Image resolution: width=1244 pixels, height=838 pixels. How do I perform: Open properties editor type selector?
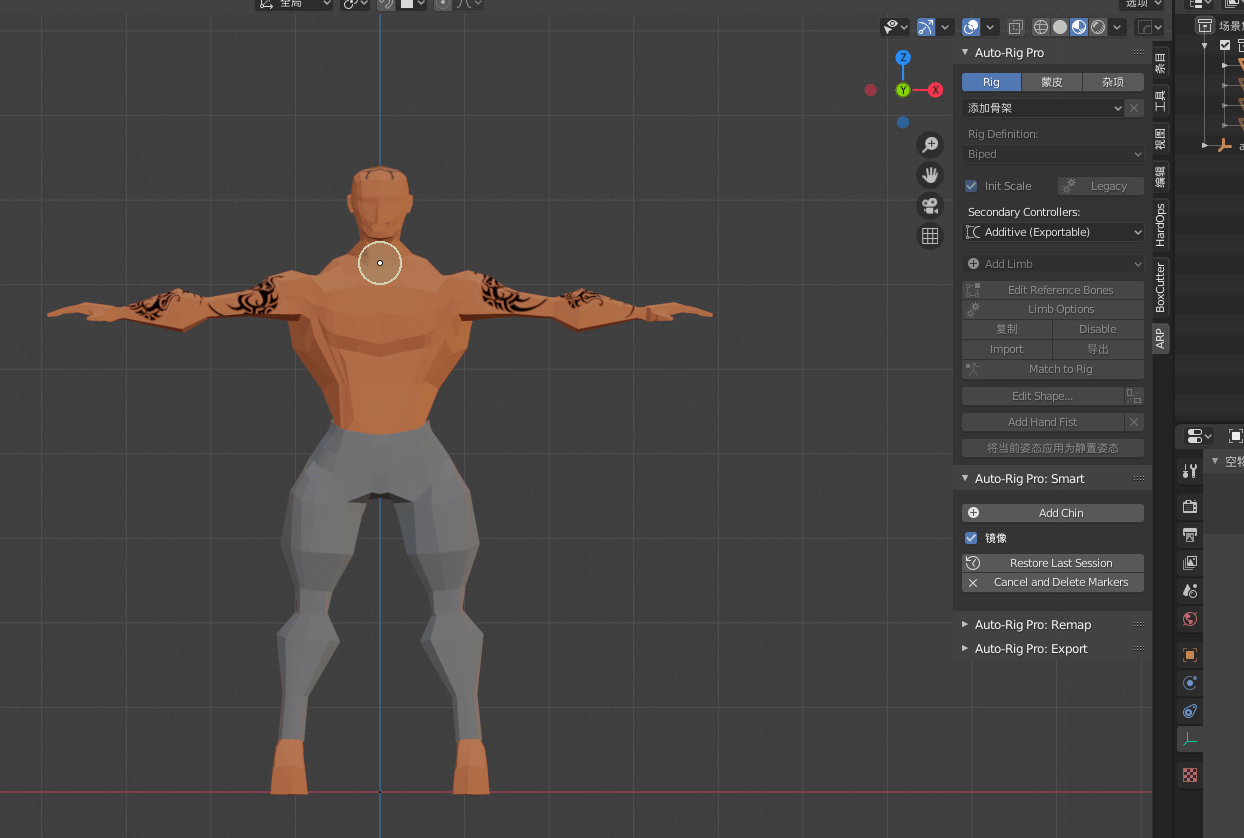[1198, 436]
